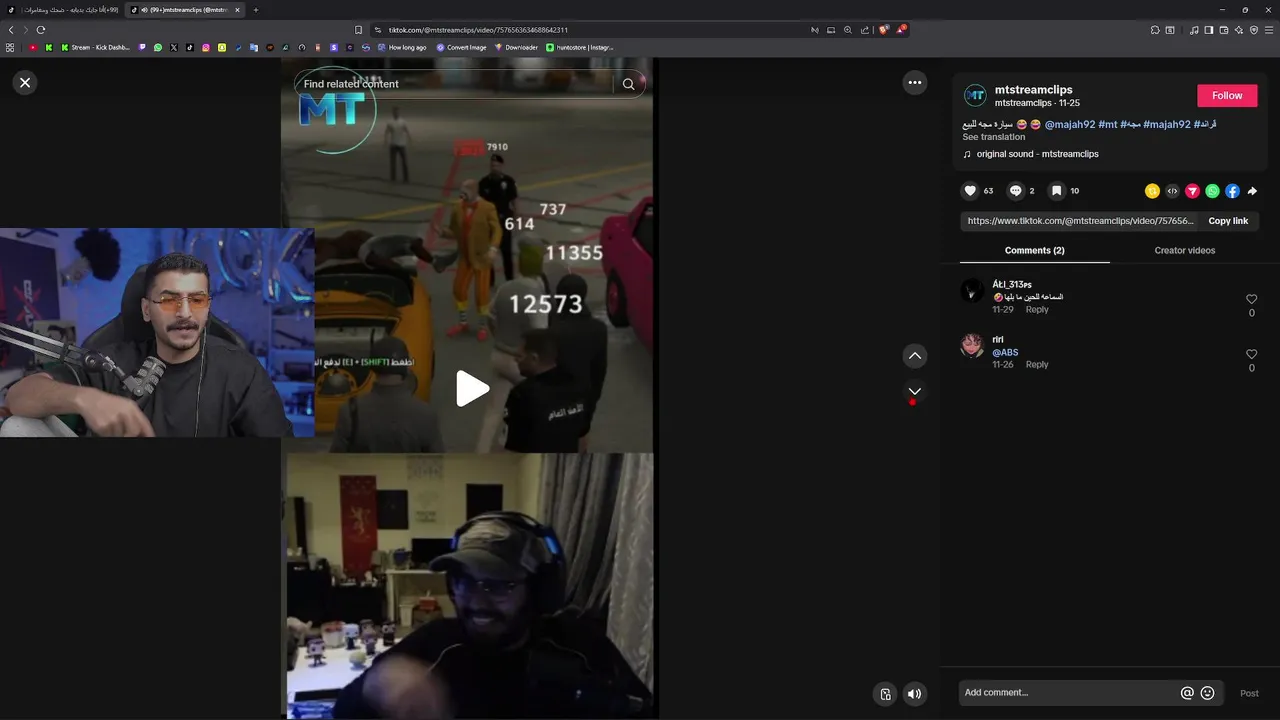Click the yellow repost icon
Viewport: 1280px width, 720px height.
pos(1152,191)
